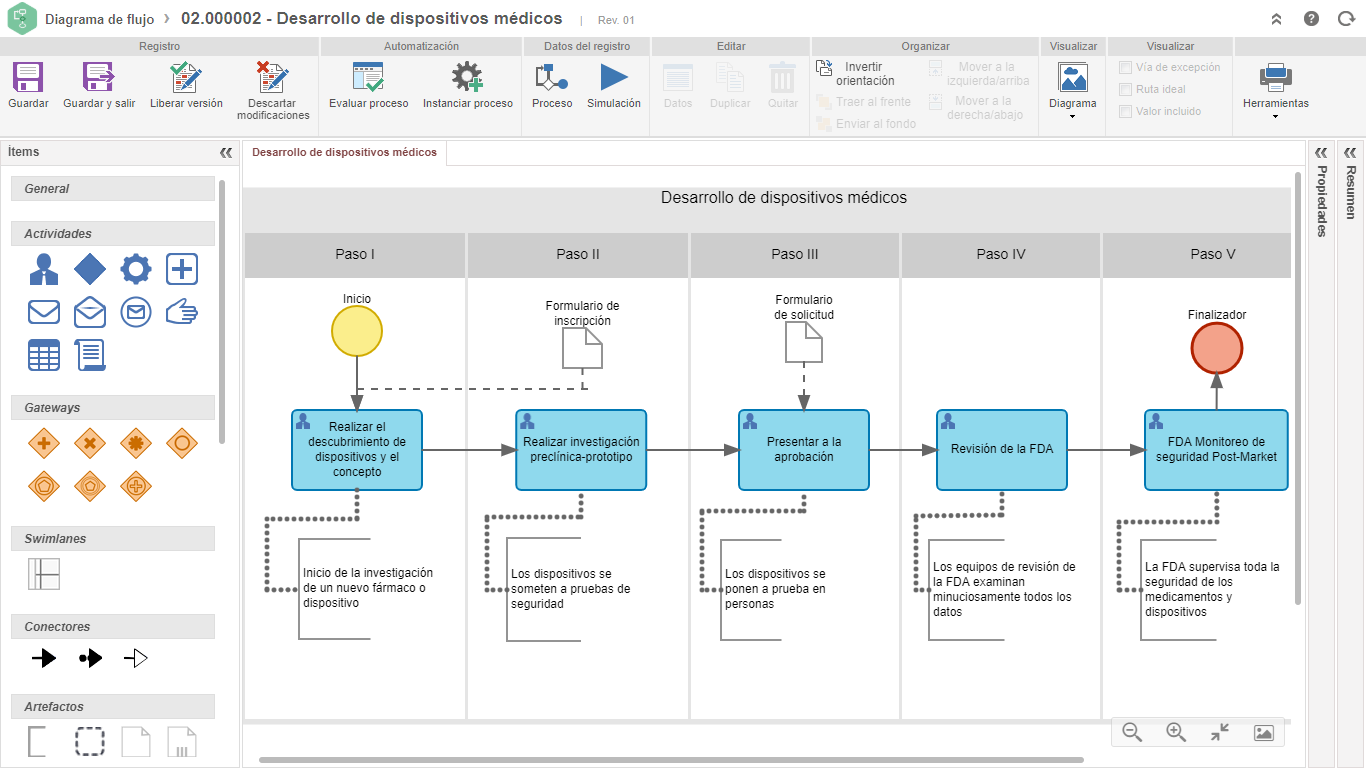Click the export image icon near zoom
Viewport: 1366px width, 768px height.
pos(1264,732)
